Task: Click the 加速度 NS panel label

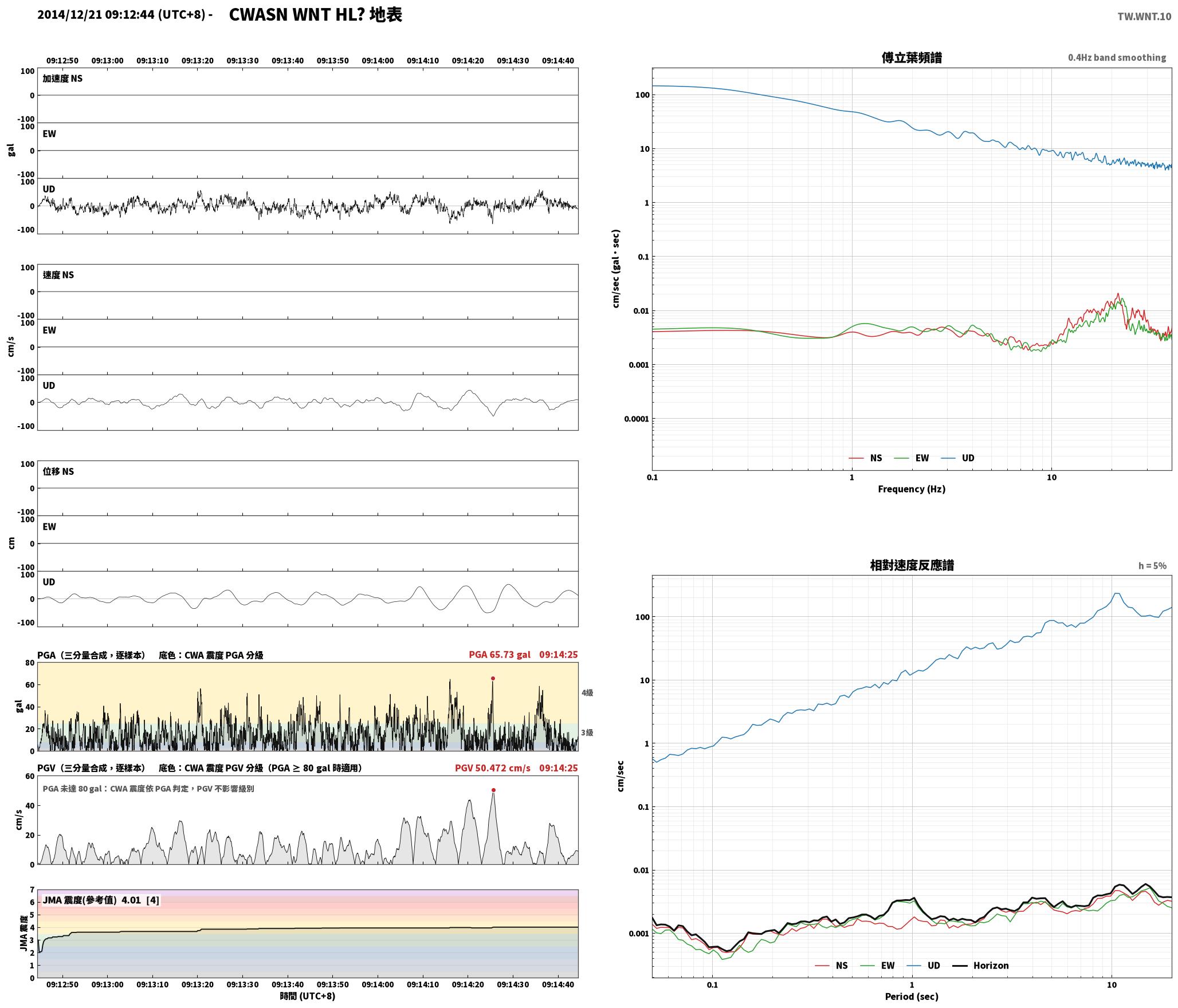Action: tap(62, 78)
